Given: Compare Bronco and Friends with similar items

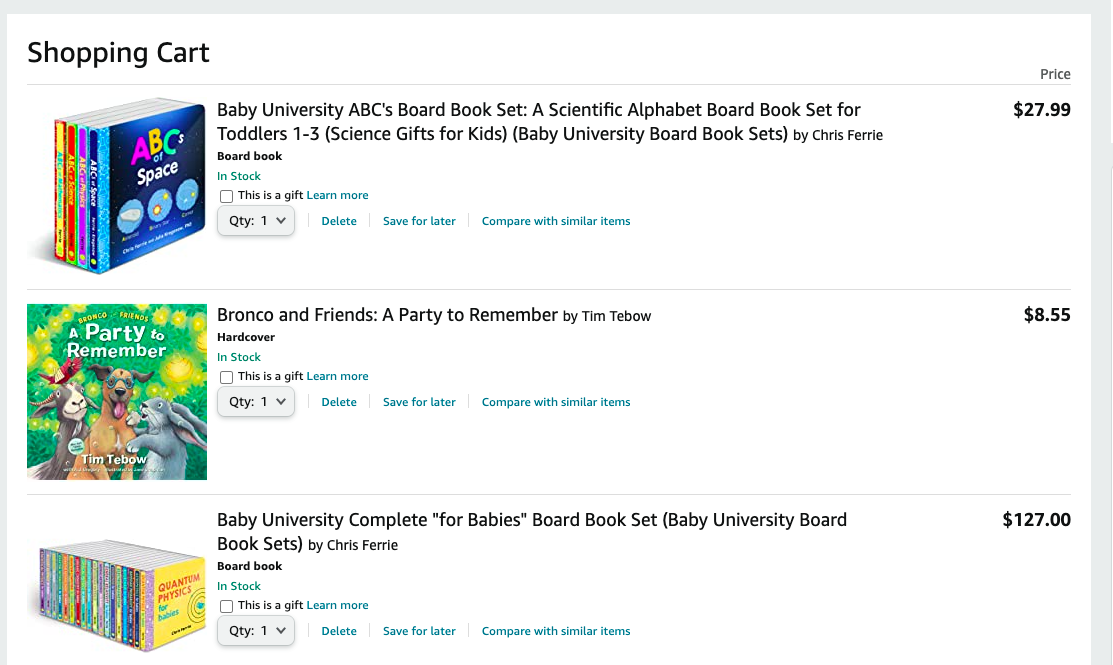Looking at the screenshot, I should tap(556, 402).
